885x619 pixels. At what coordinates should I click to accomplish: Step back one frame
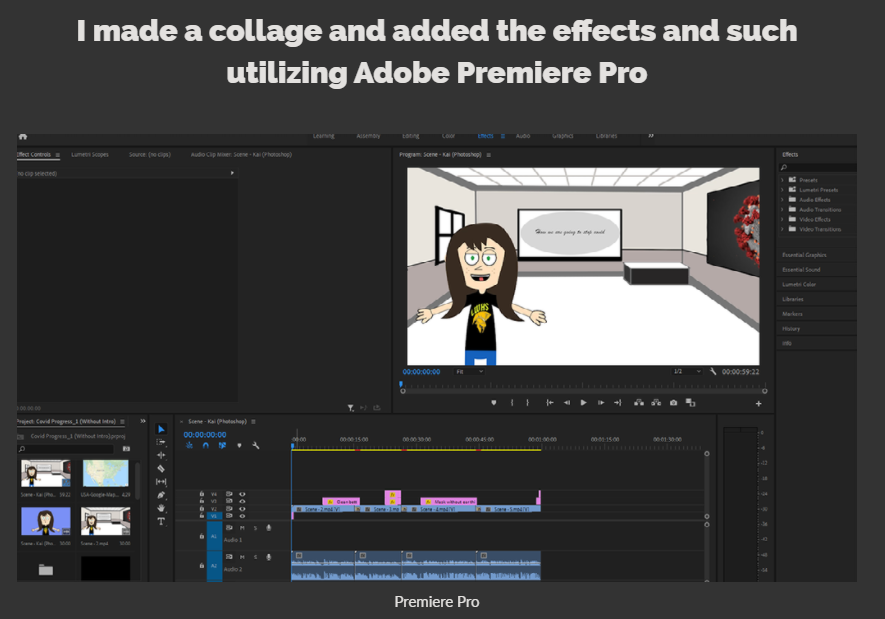567,403
